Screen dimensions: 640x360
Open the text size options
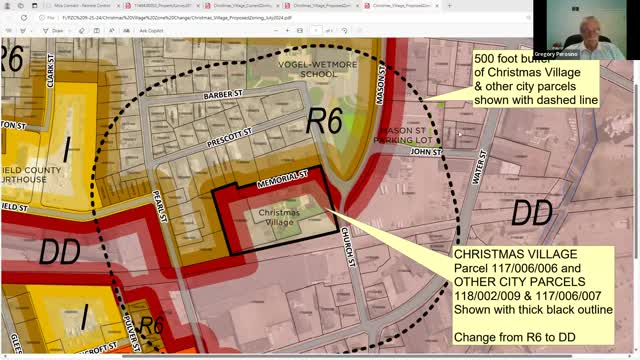127,31
